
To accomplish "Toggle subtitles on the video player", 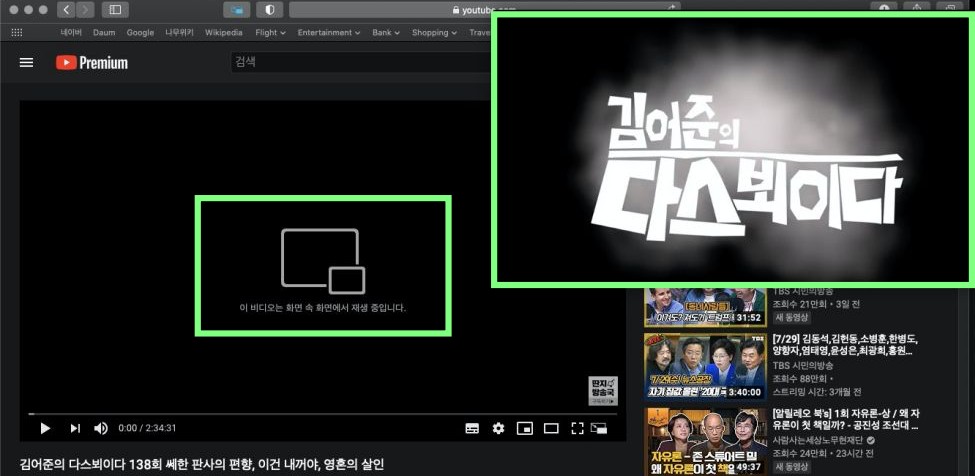I will 472,428.
